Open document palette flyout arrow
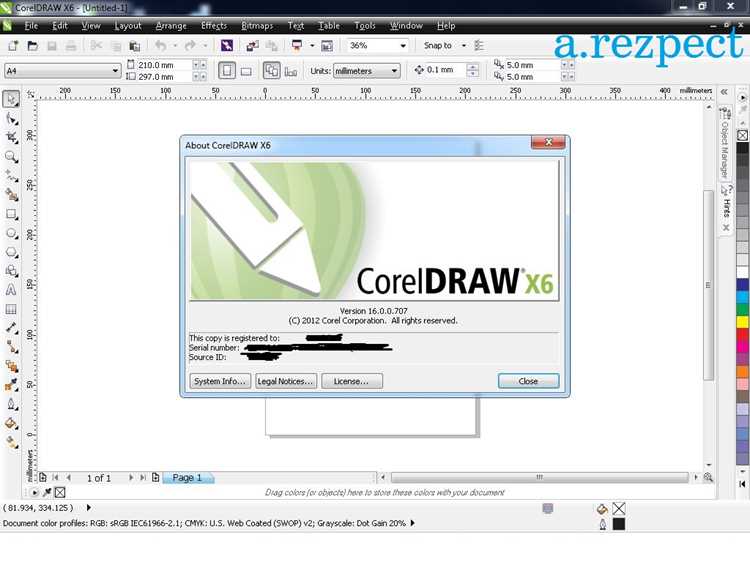 pyautogui.click(x=34, y=492)
